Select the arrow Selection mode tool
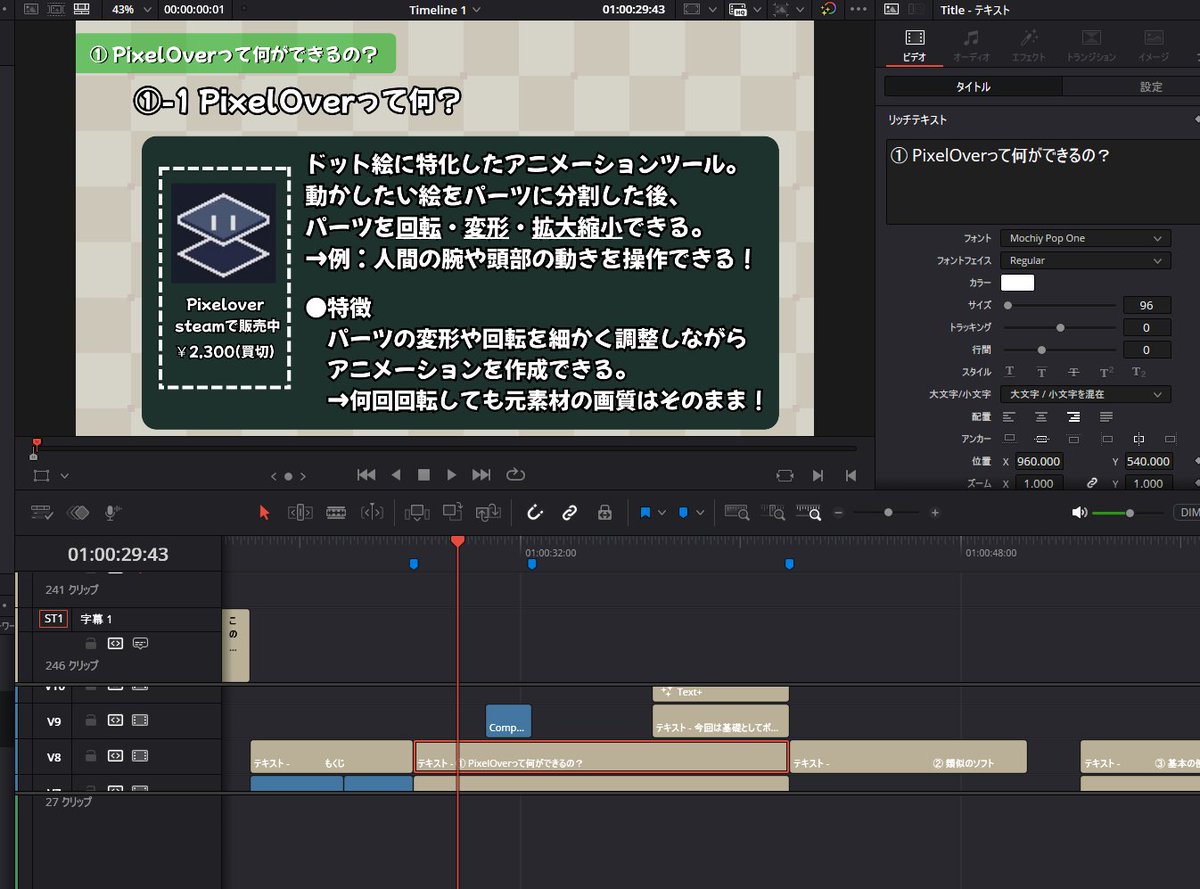The height and width of the screenshot is (889, 1200). tap(265, 512)
